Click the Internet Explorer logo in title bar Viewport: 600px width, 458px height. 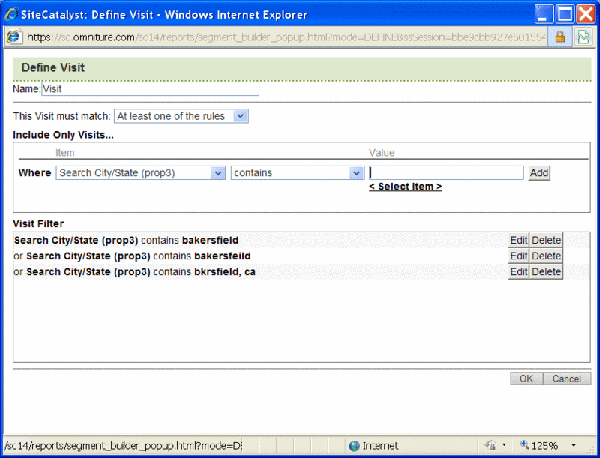pyautogui.click(x=11, y=15)
